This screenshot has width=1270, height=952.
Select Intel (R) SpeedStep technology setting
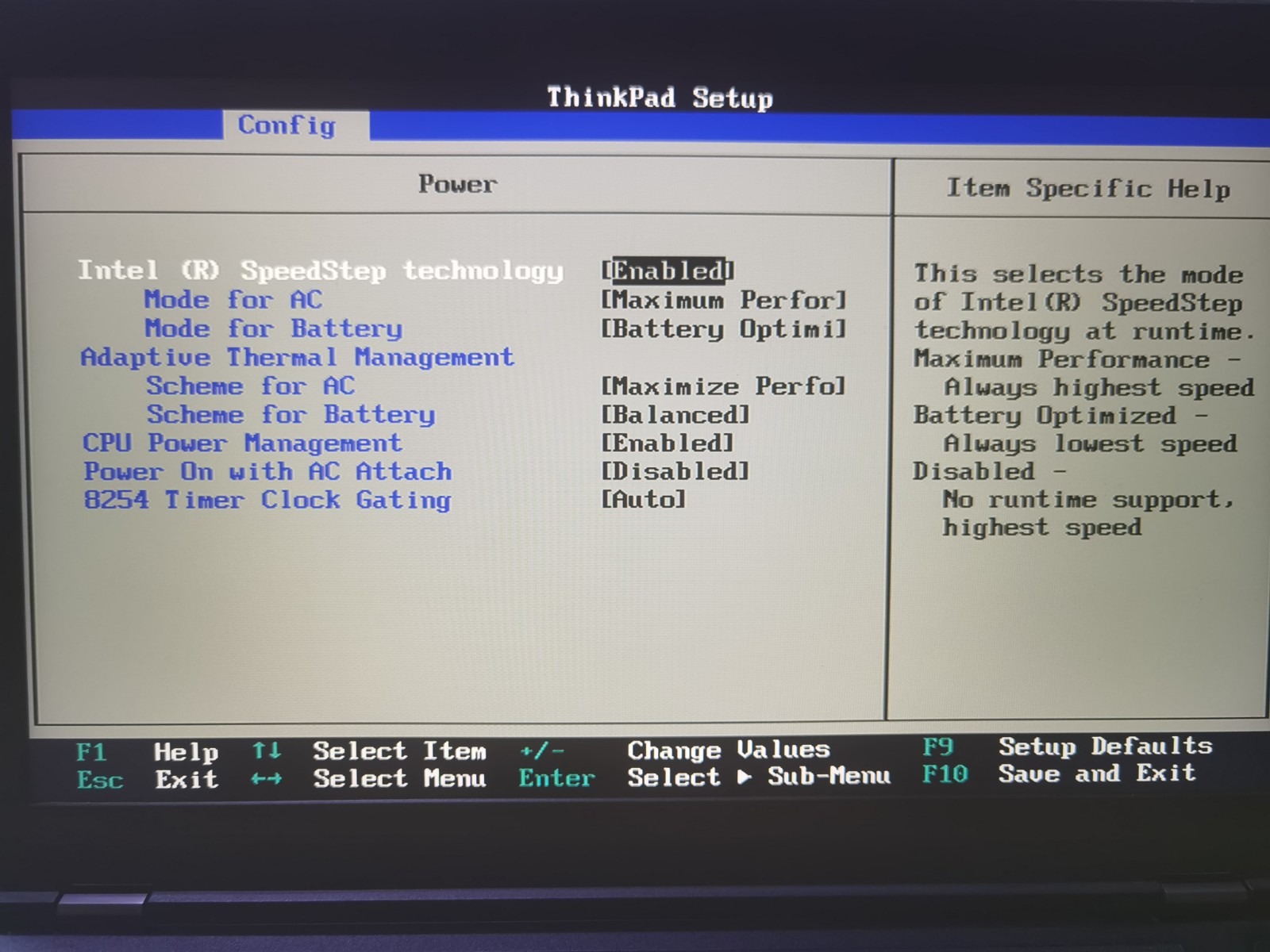(x=321, y=271)
